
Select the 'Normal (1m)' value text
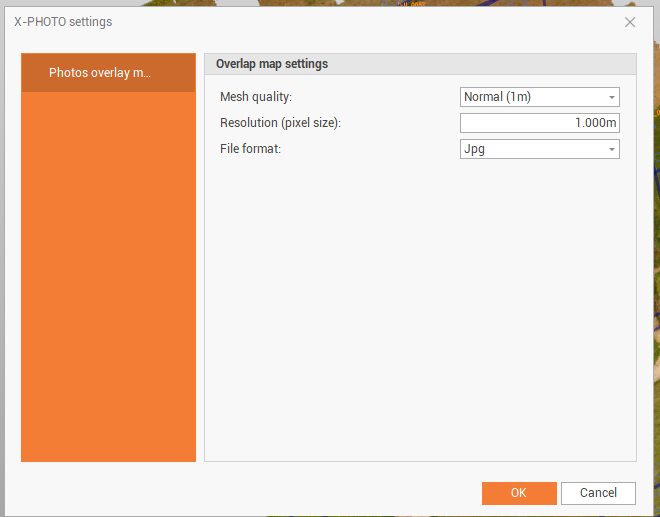pos(498,97)
